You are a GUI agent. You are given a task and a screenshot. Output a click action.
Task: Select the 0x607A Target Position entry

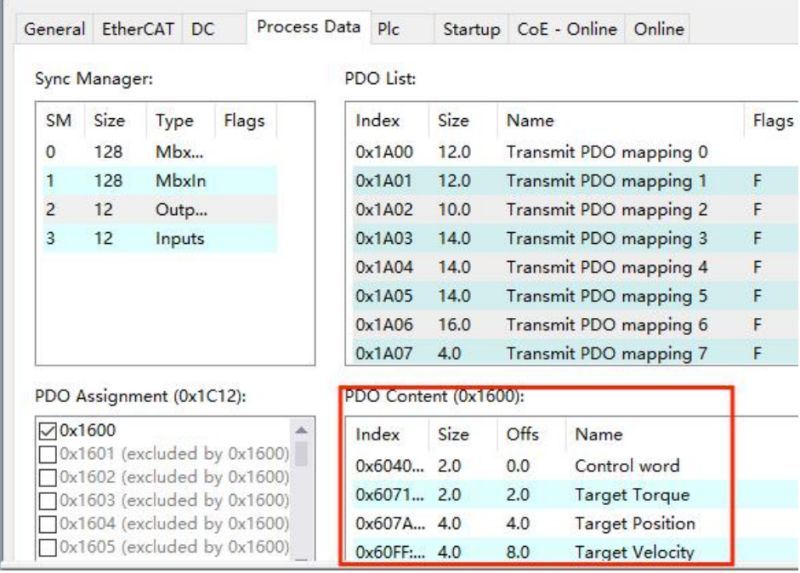click(x=574, y=524)
